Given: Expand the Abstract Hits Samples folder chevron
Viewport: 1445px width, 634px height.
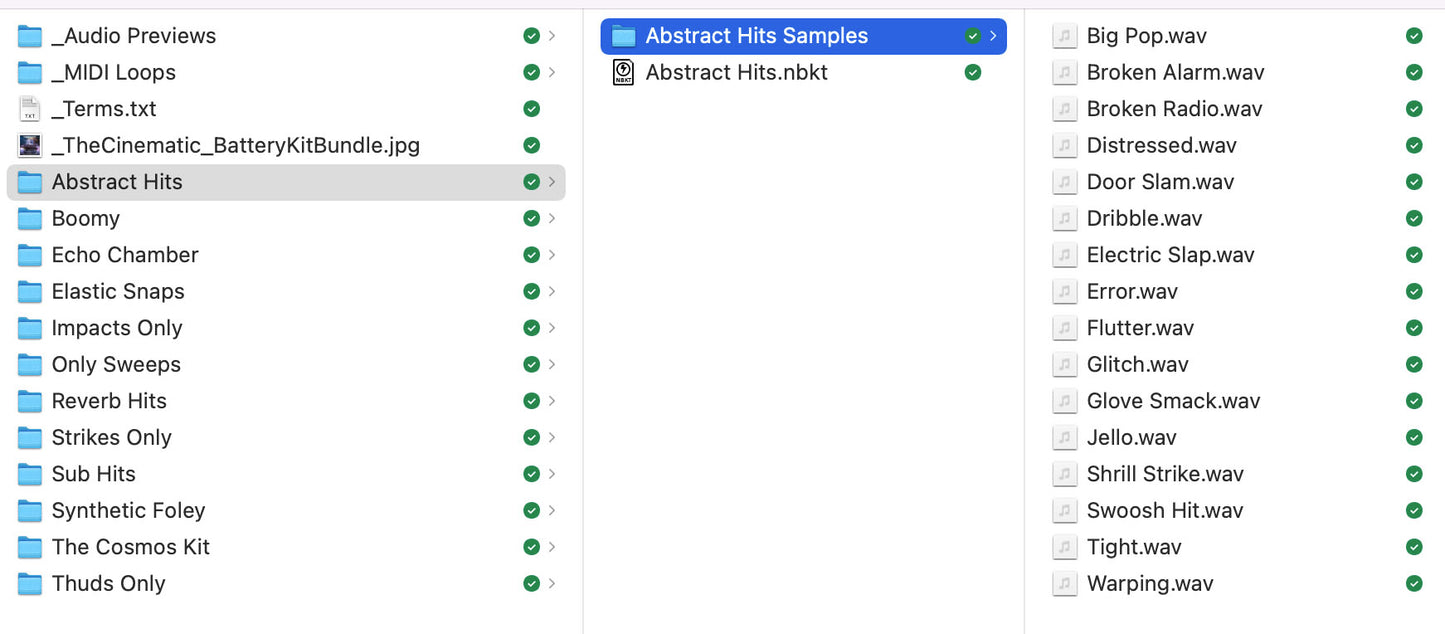Looking at the screenshot, I should 993,36.
